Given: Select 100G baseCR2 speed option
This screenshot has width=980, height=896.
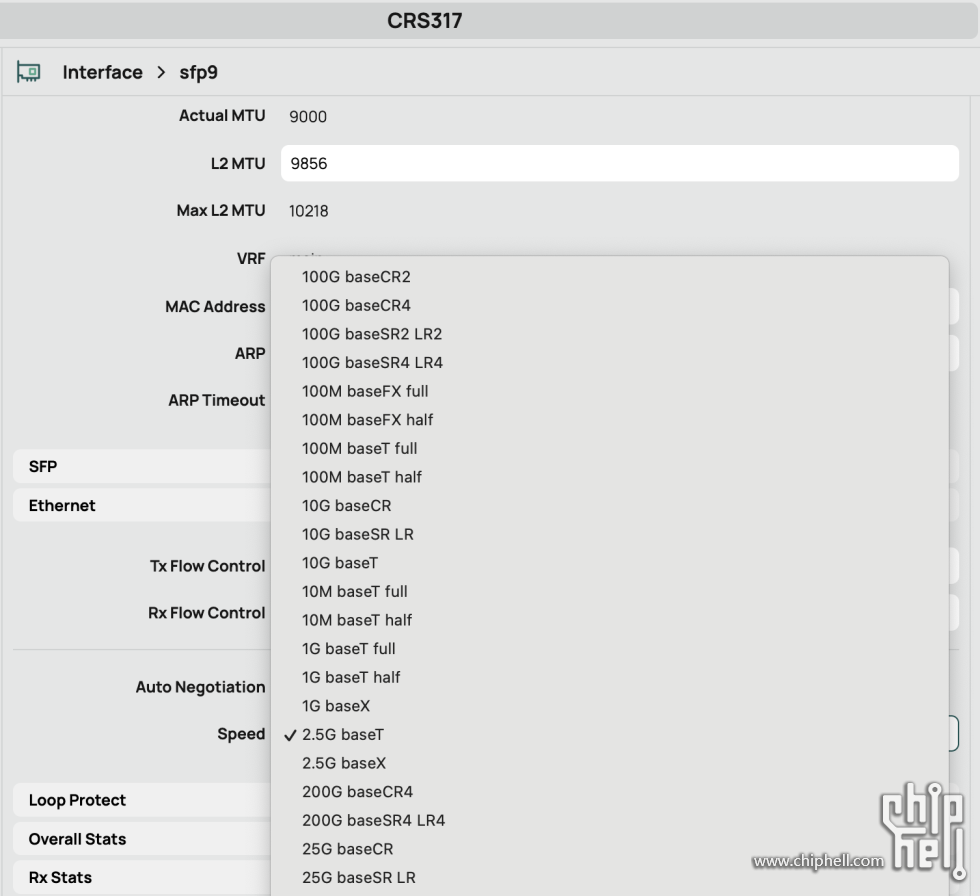Looking at the screenshot, I should click(356, 277).
